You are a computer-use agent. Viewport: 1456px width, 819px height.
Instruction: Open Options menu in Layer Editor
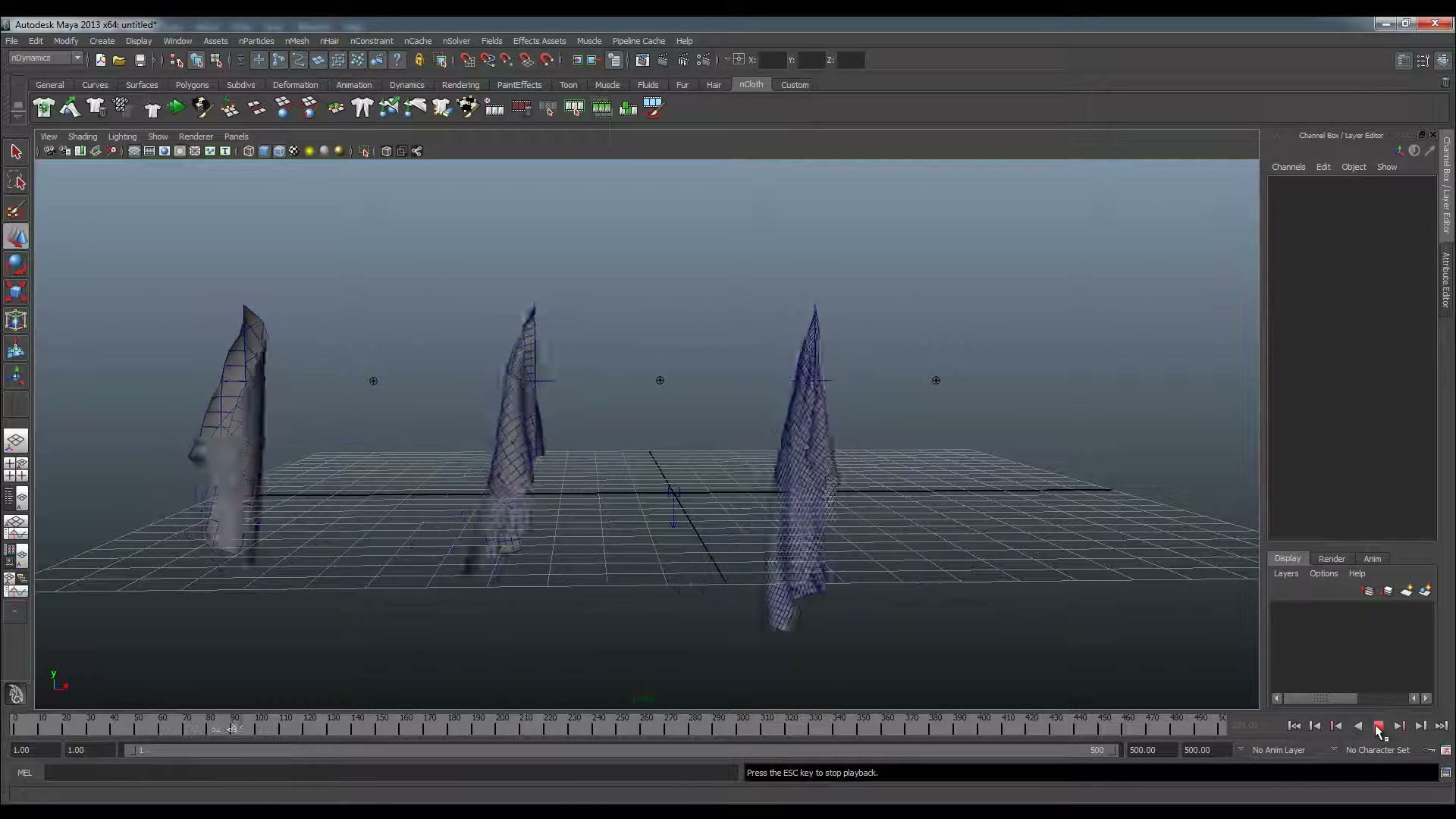[1323, 574]
